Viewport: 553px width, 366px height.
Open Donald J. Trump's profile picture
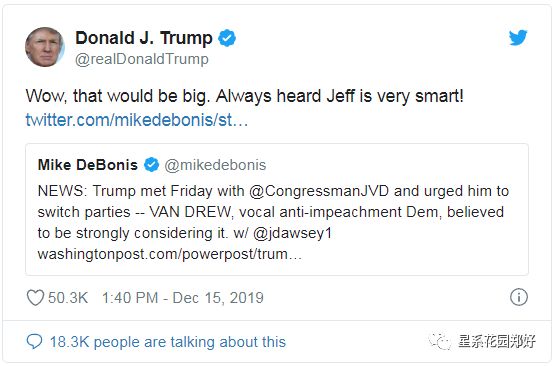[45, 47]
